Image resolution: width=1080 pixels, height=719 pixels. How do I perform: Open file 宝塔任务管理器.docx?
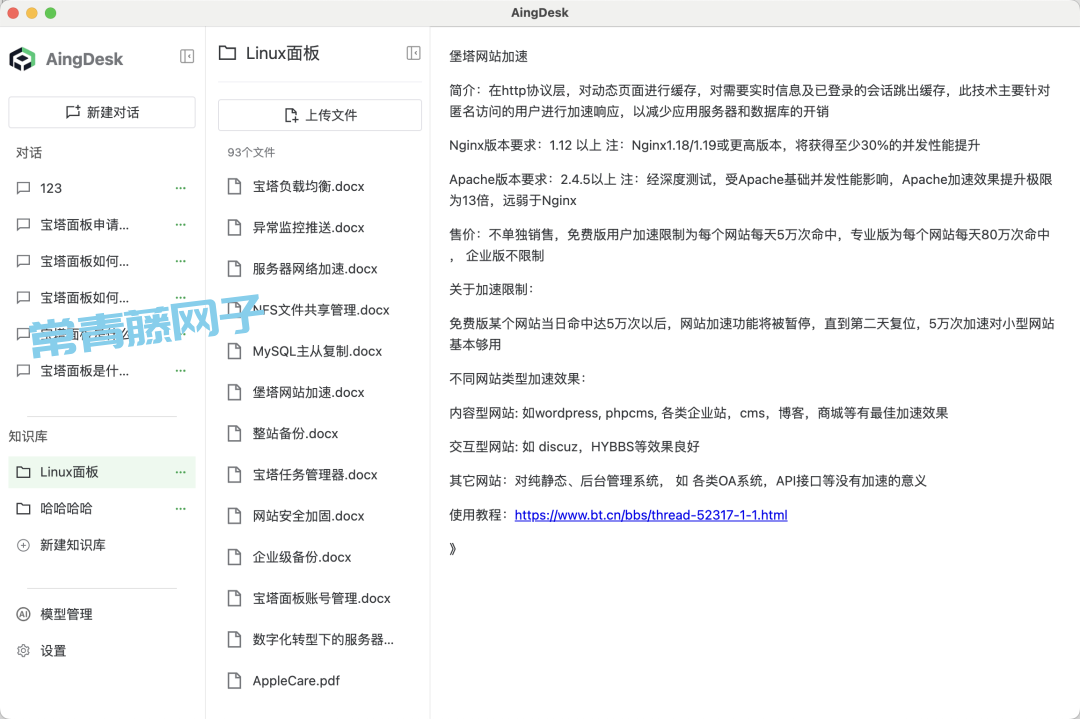(320, 475)
